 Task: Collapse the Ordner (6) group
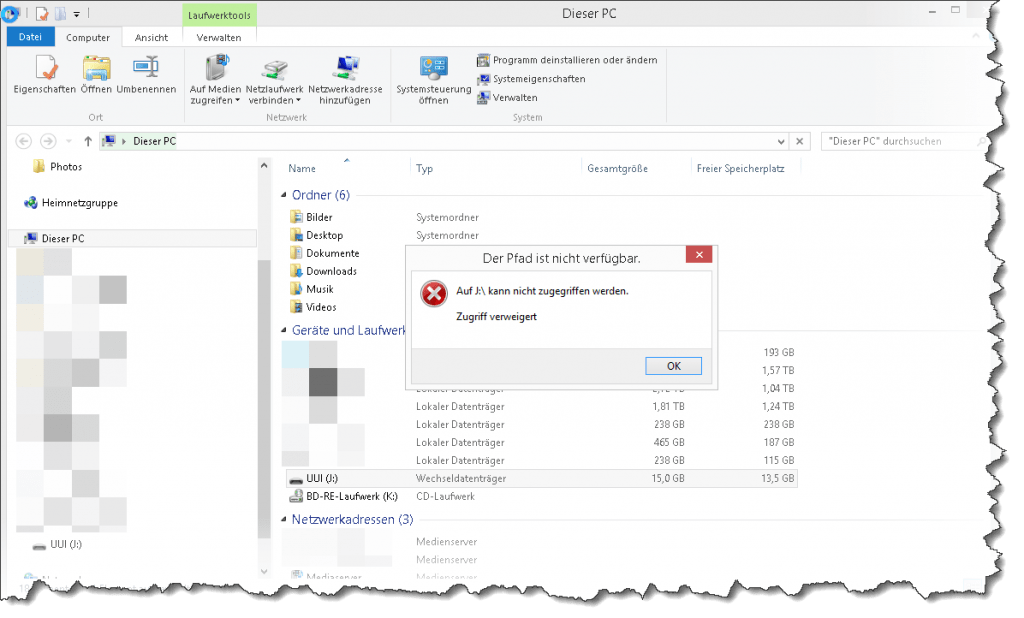pos(286,195)
